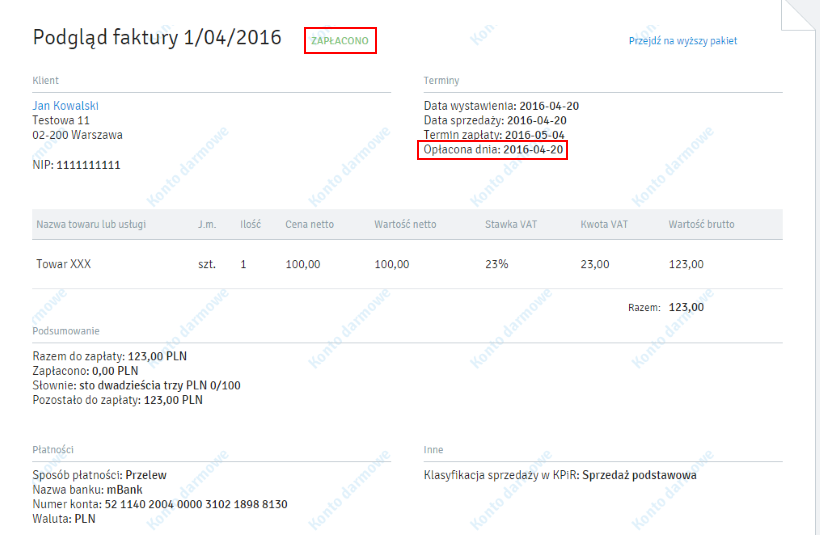Click 'Sposób płatności: Przelew' line
The width and height of the screenshot is (820, 535).
[x=99, y=475]
